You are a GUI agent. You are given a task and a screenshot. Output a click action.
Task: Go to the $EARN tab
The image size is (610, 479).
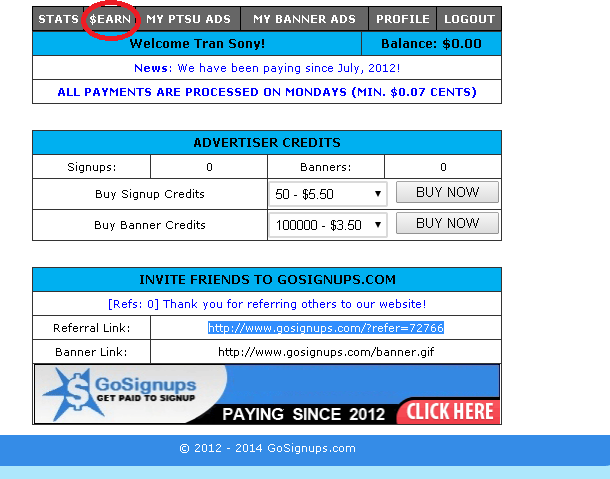[110, 19]
